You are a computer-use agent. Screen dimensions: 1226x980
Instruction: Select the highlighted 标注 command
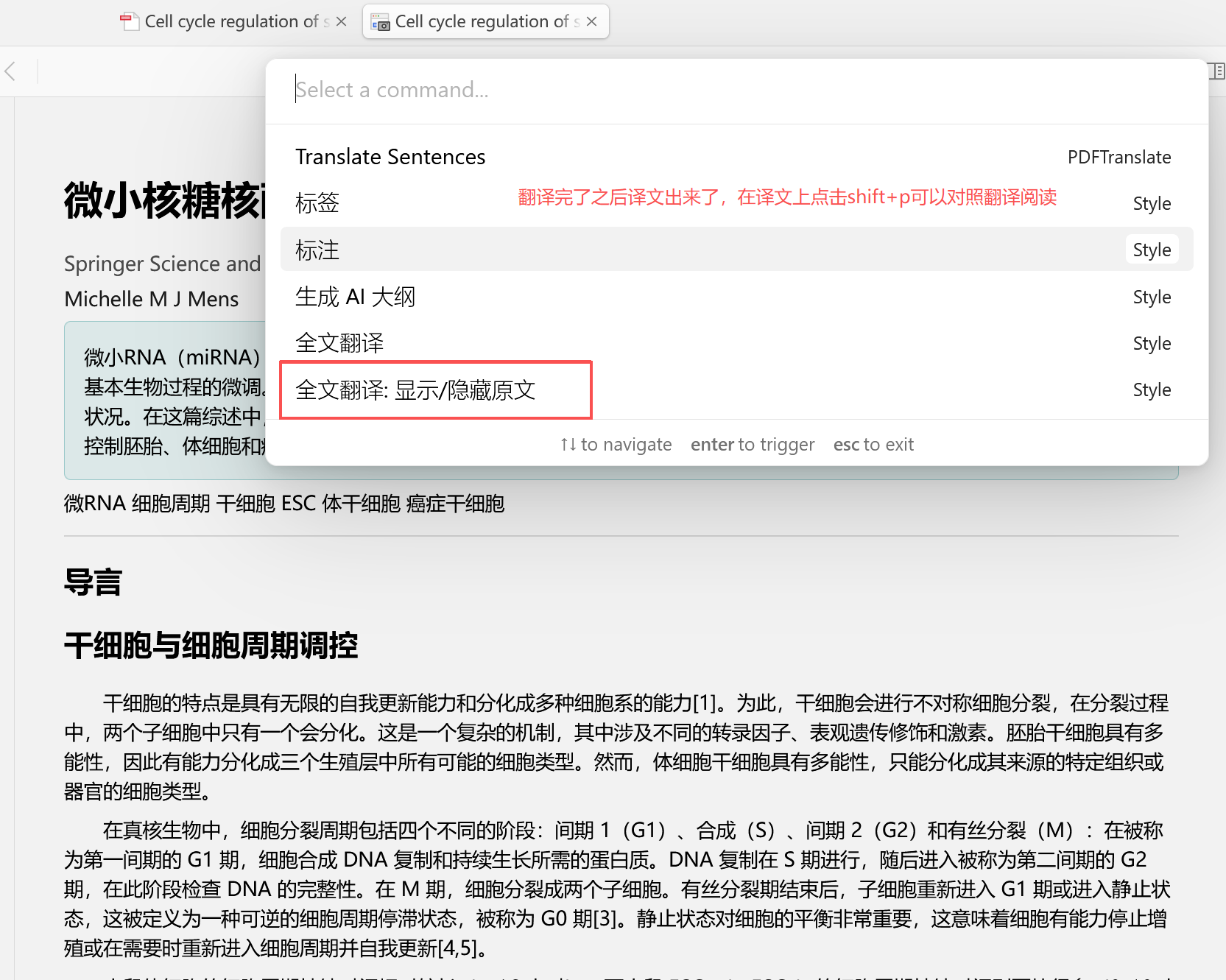(317, 250)
